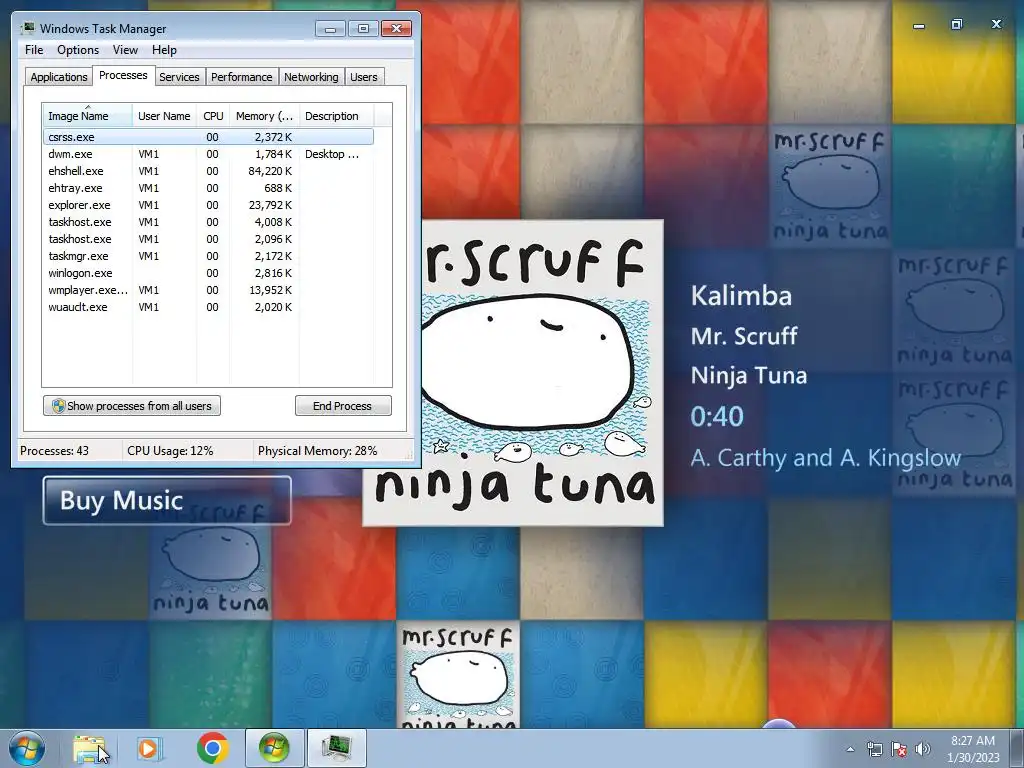Switch to the Performance tab
The width and height of the screenshot is (1024, 768).
(x=242, y=77)
